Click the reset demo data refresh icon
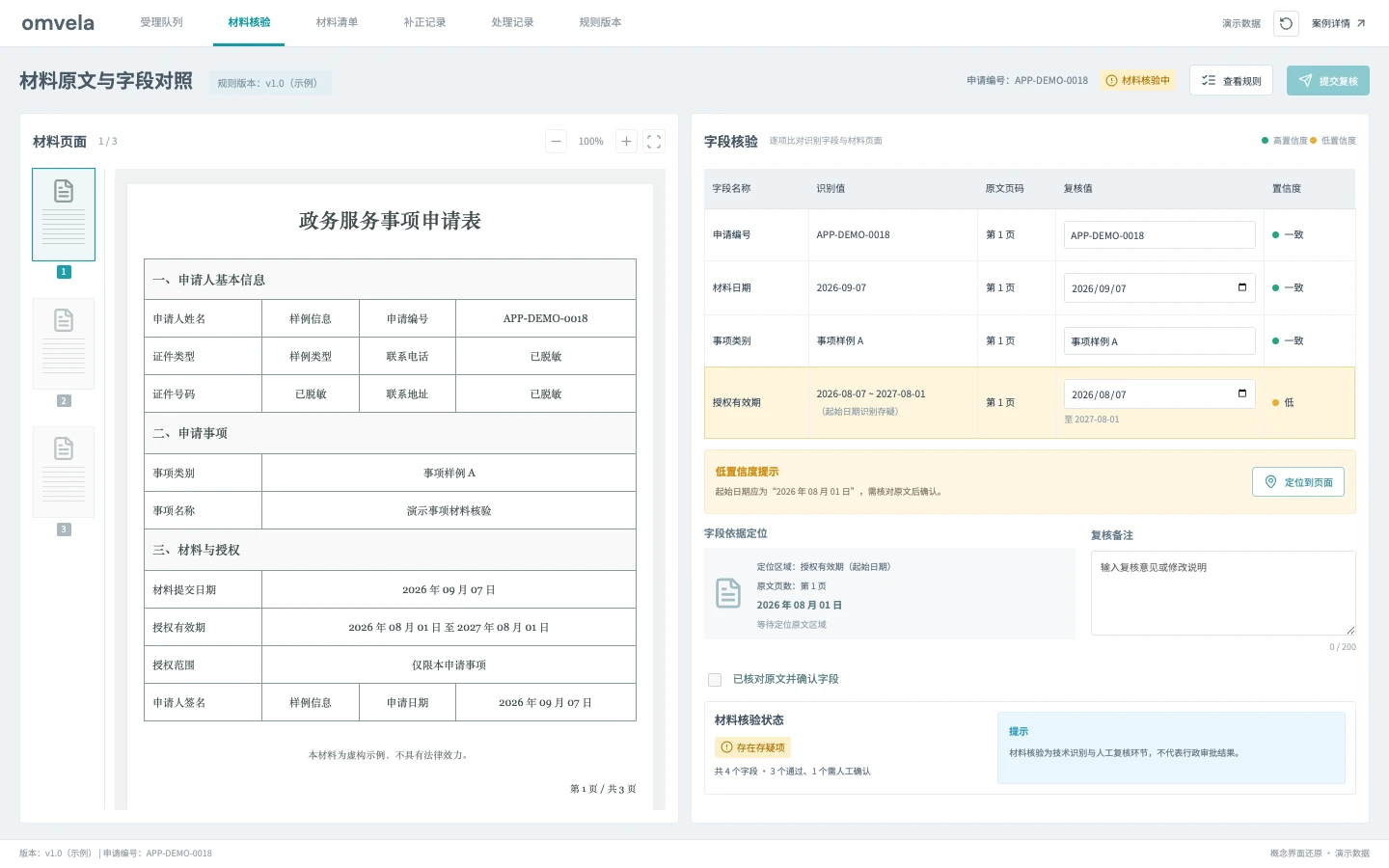1389x868 pixels. pyautogui.click(x=1286, y=23)
